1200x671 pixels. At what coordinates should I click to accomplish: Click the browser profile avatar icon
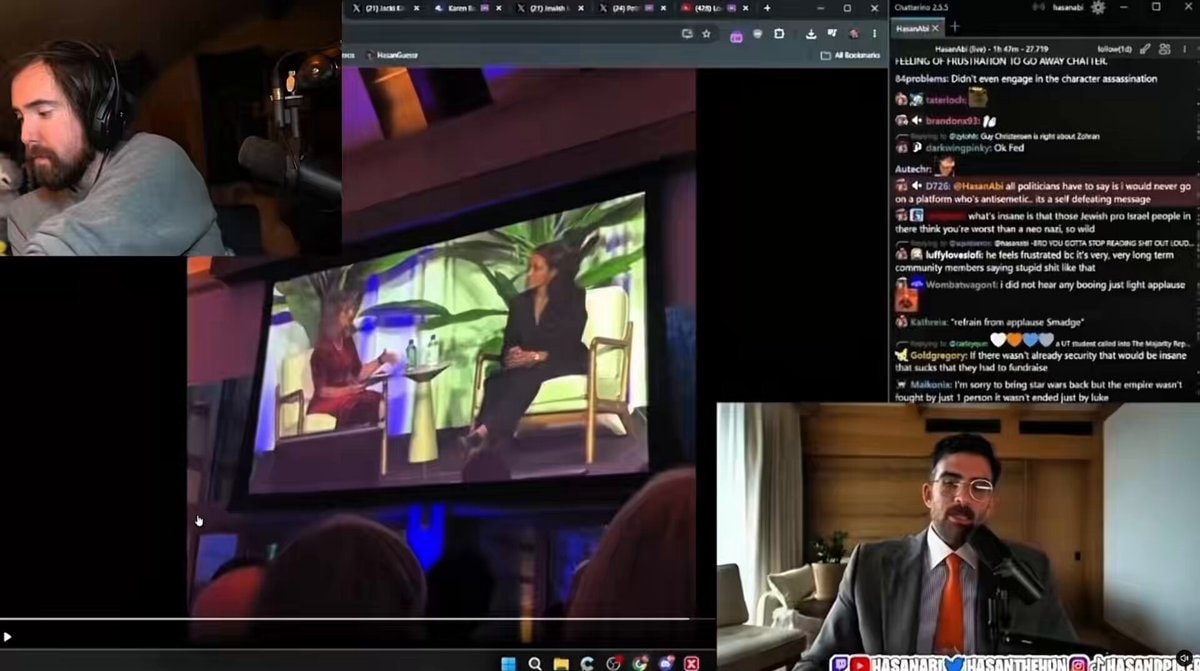pos(853,33)
